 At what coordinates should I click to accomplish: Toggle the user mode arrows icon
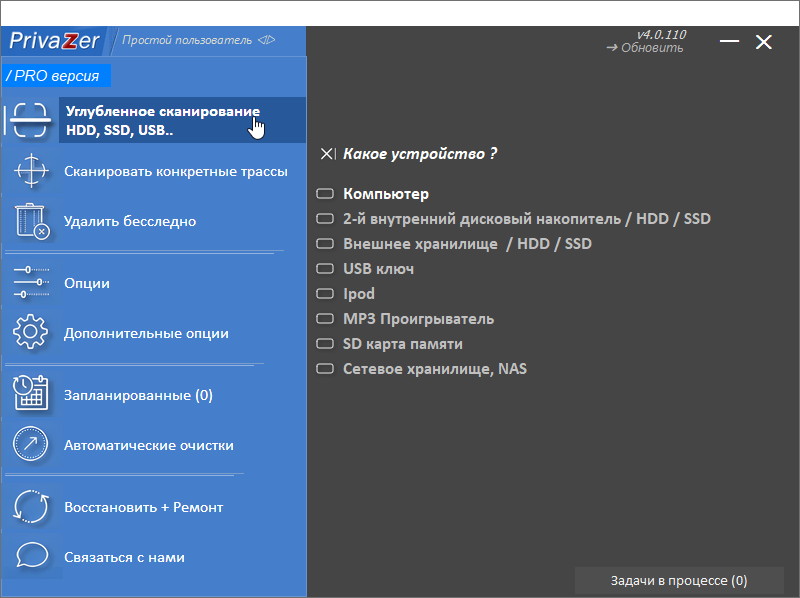tap(266, 40)
